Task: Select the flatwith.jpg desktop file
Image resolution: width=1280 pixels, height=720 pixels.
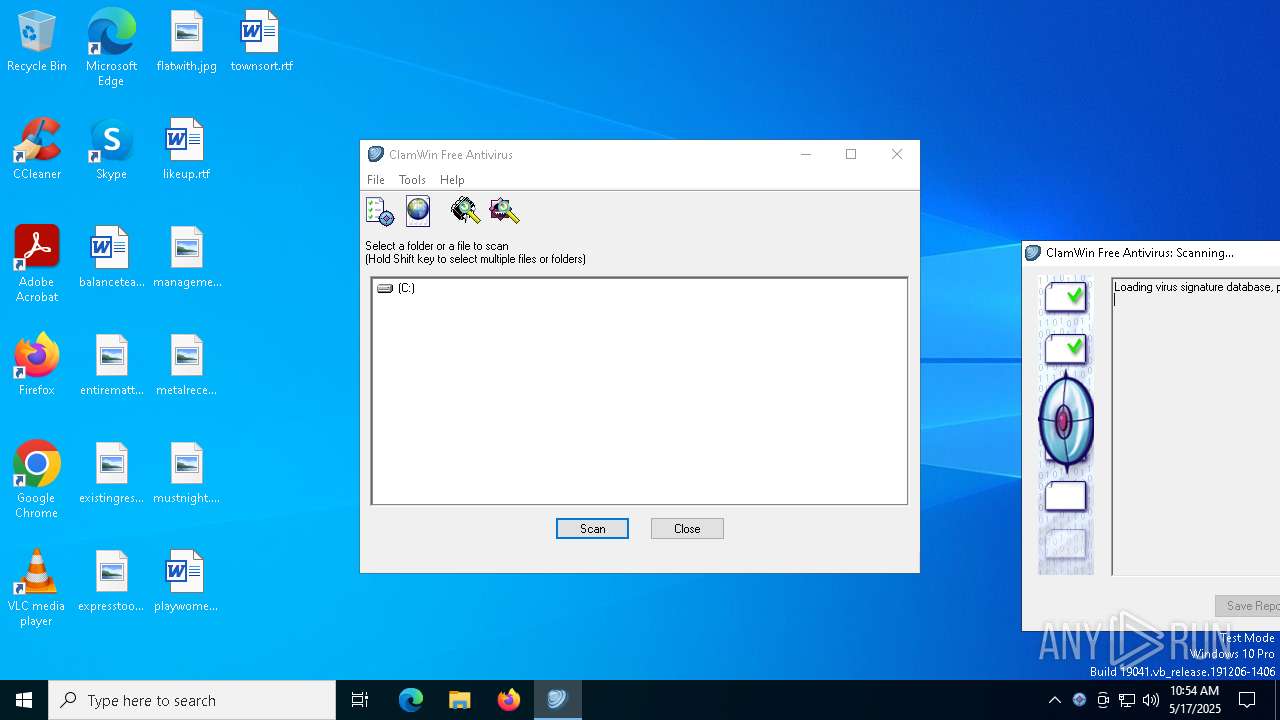Action: pos(187,42)
